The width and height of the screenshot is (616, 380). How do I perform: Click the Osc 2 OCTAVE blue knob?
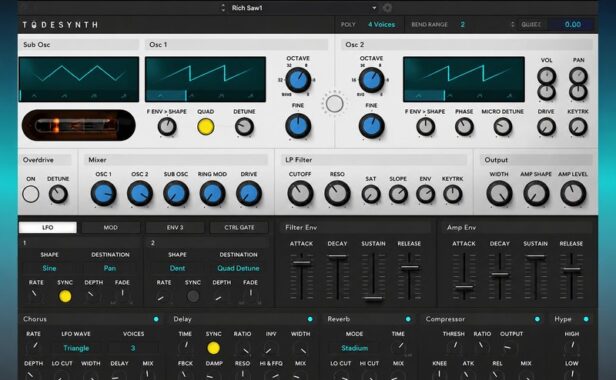(x=371, y=80)
